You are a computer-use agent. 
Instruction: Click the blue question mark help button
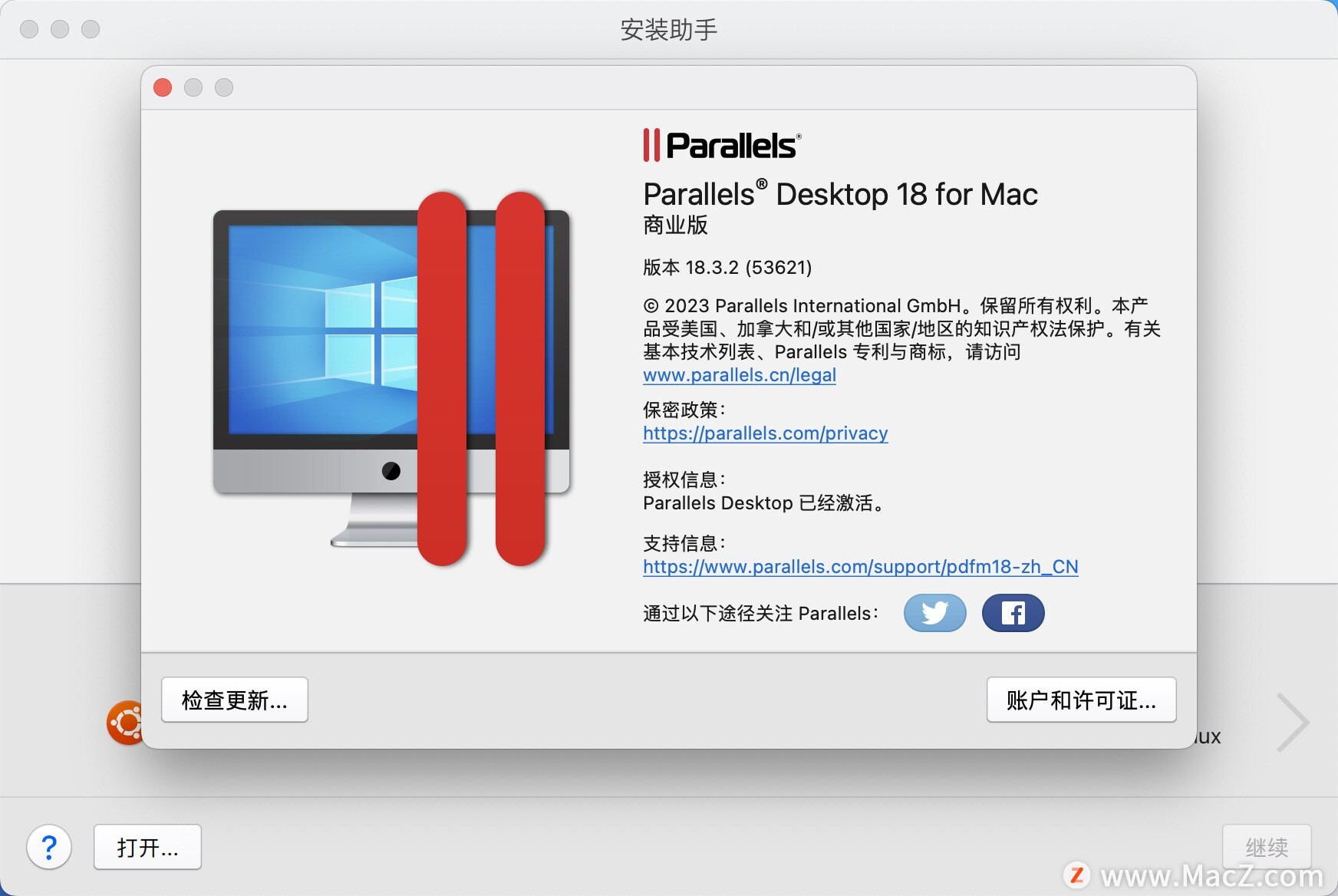[49, 848]
